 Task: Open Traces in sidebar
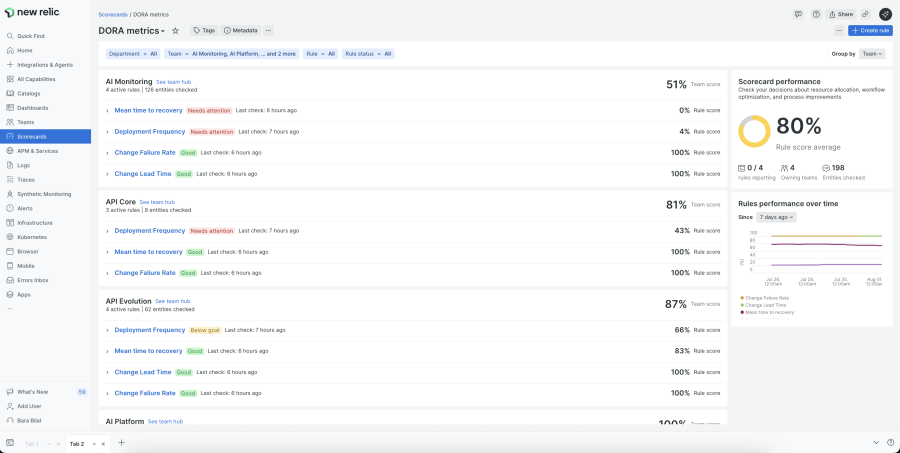pyautogui.click(x=45, y=180)
